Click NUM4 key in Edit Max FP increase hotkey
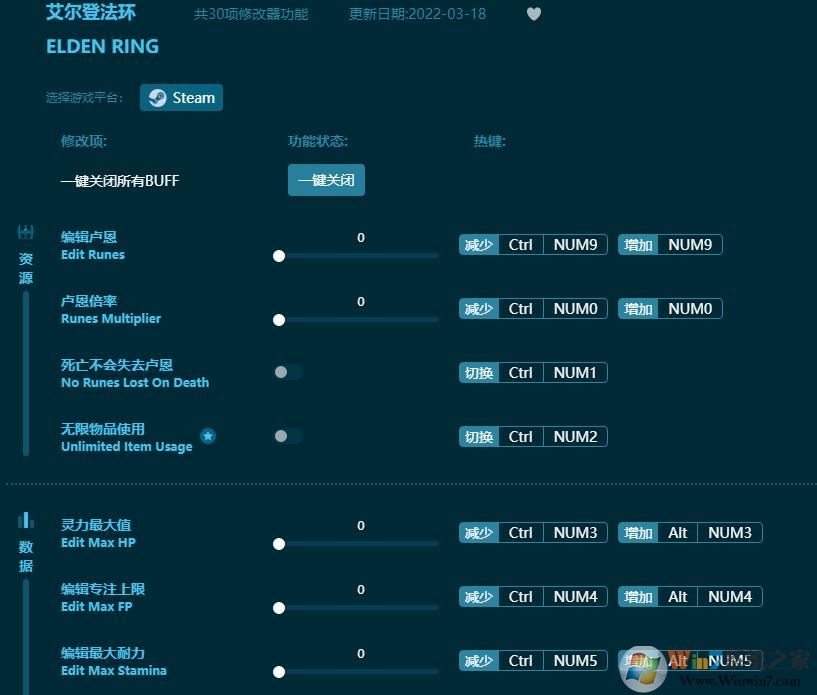 click(730, 597)
